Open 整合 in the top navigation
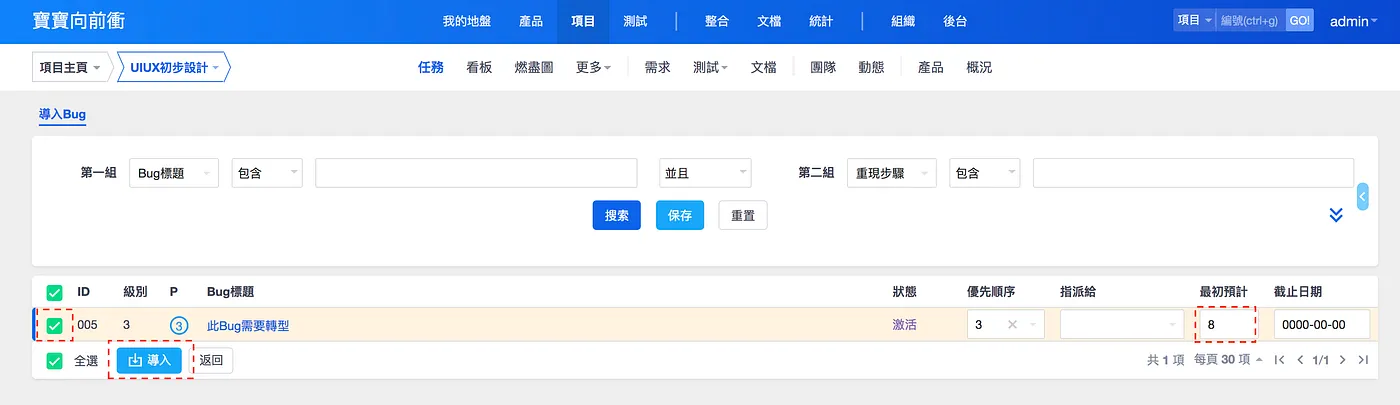Screen dimensions: 1400x405 coord(717,21)
